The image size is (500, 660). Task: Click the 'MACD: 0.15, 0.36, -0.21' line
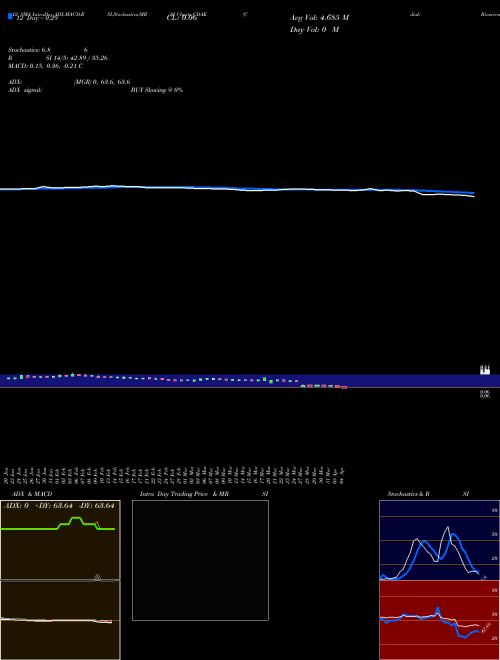pyautogui.click(x=45, y=66)
